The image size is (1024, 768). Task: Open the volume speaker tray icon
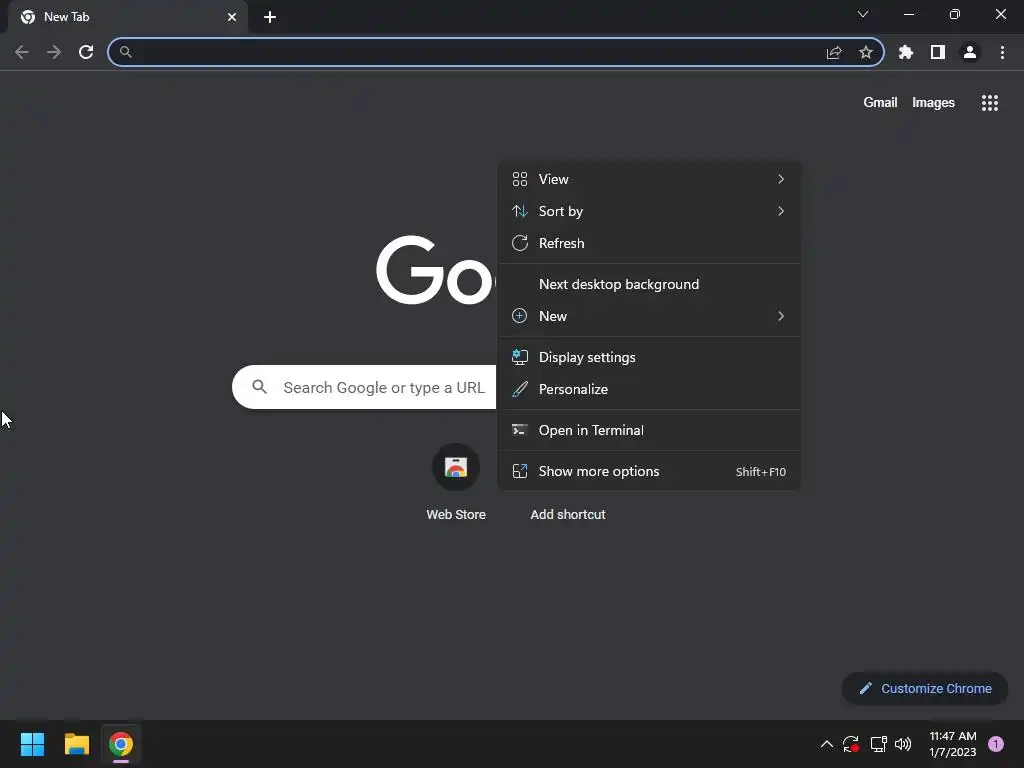pyautogui.click(x=903, y=744)
